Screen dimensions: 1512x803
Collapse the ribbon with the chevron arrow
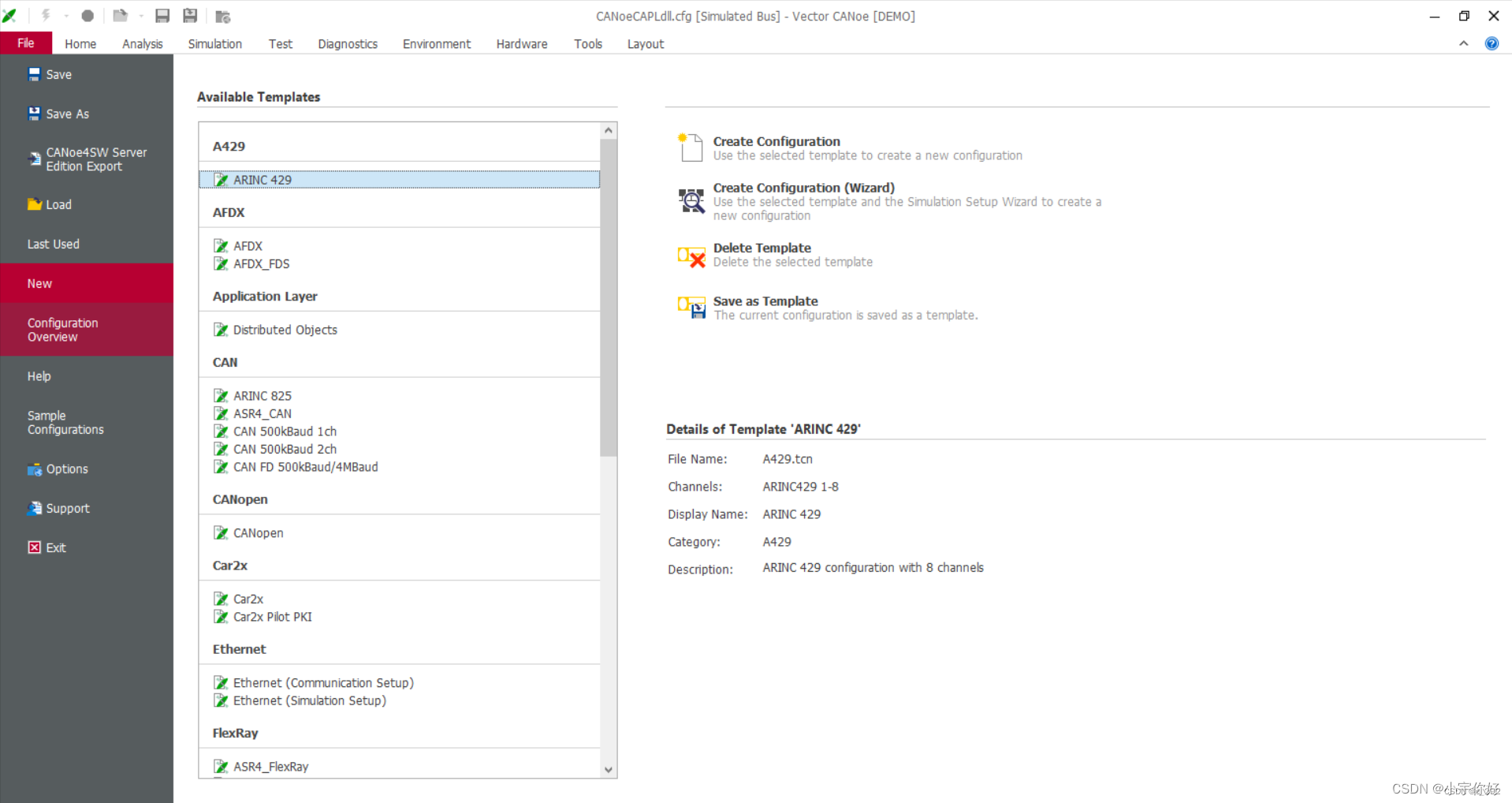pyautogui.click(x=1463, y=43)
